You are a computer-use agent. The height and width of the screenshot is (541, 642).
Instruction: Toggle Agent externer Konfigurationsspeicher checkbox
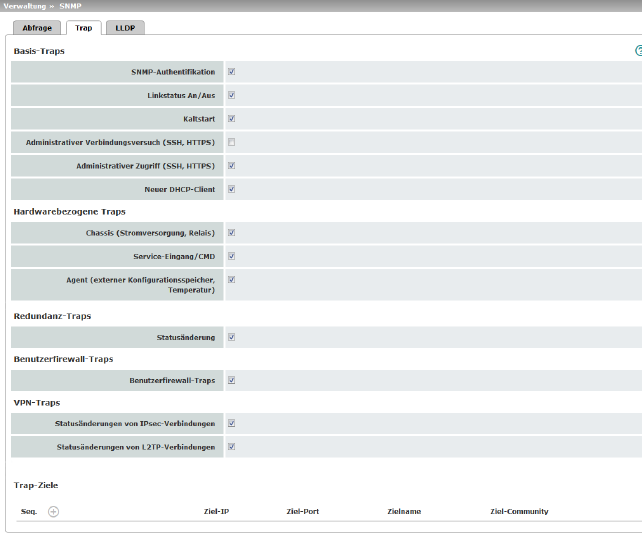[231, 280]
